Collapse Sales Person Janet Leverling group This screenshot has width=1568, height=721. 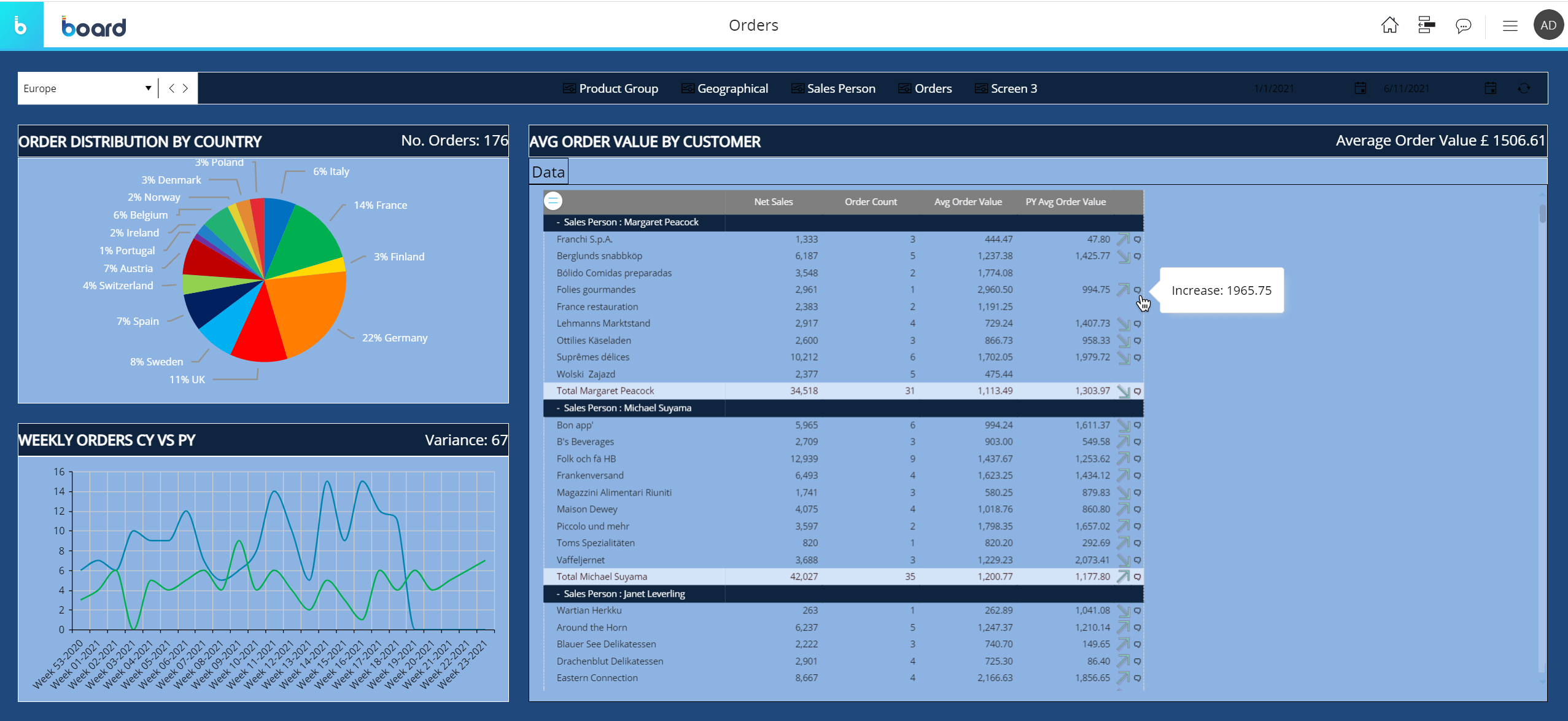558,594
